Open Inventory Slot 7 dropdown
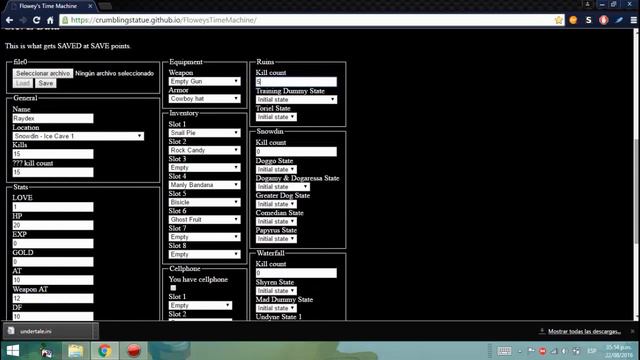This screenshot has height=360, width=640. [x=204, y=237]
